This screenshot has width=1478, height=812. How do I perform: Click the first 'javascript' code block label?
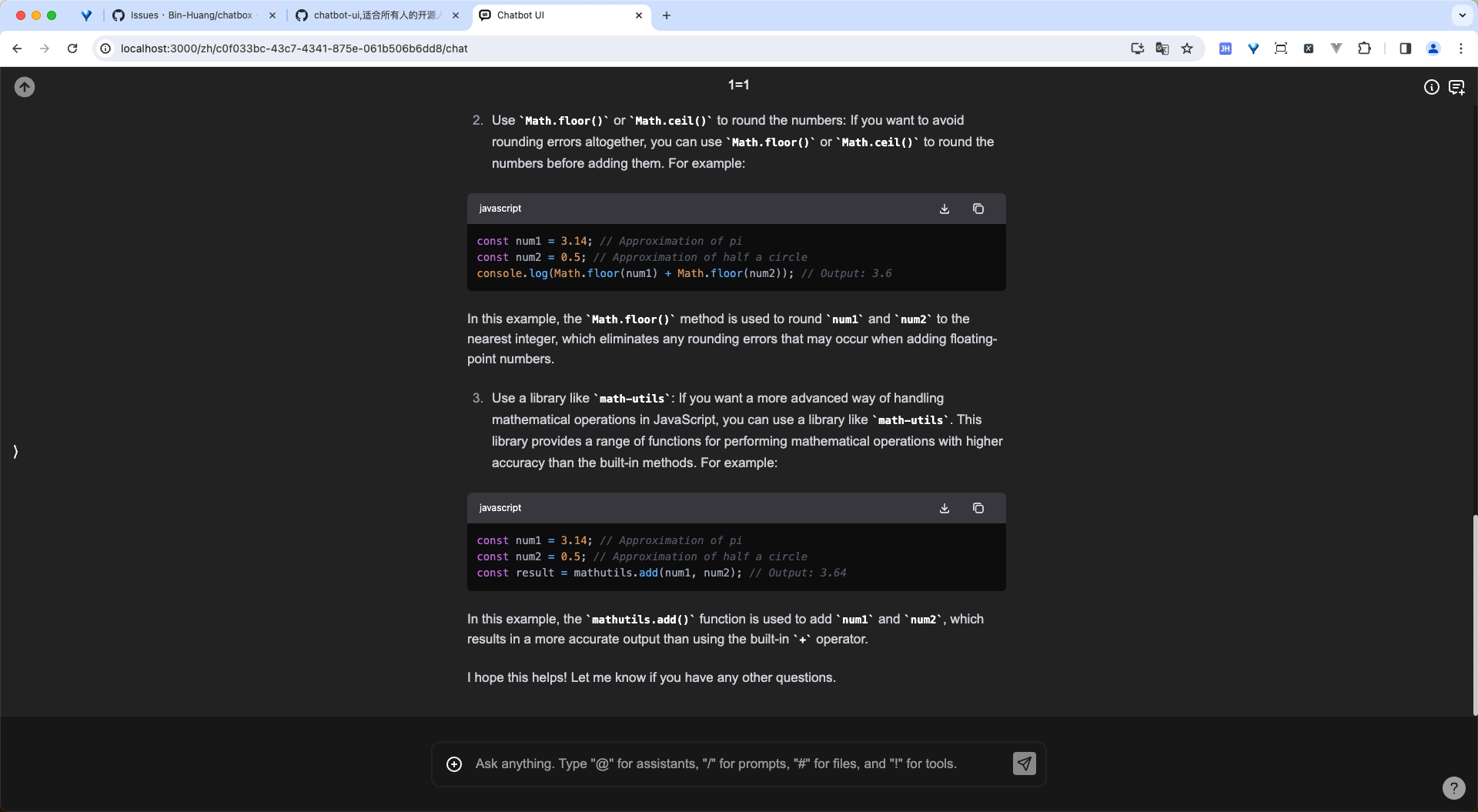click(500, 209)
